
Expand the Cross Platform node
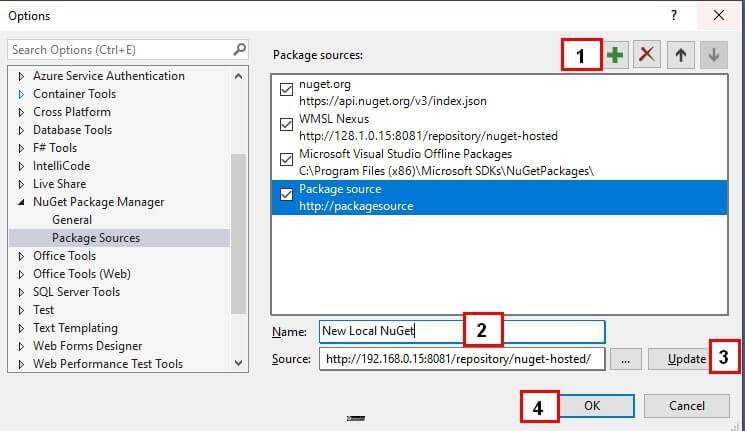click(21, 112)
